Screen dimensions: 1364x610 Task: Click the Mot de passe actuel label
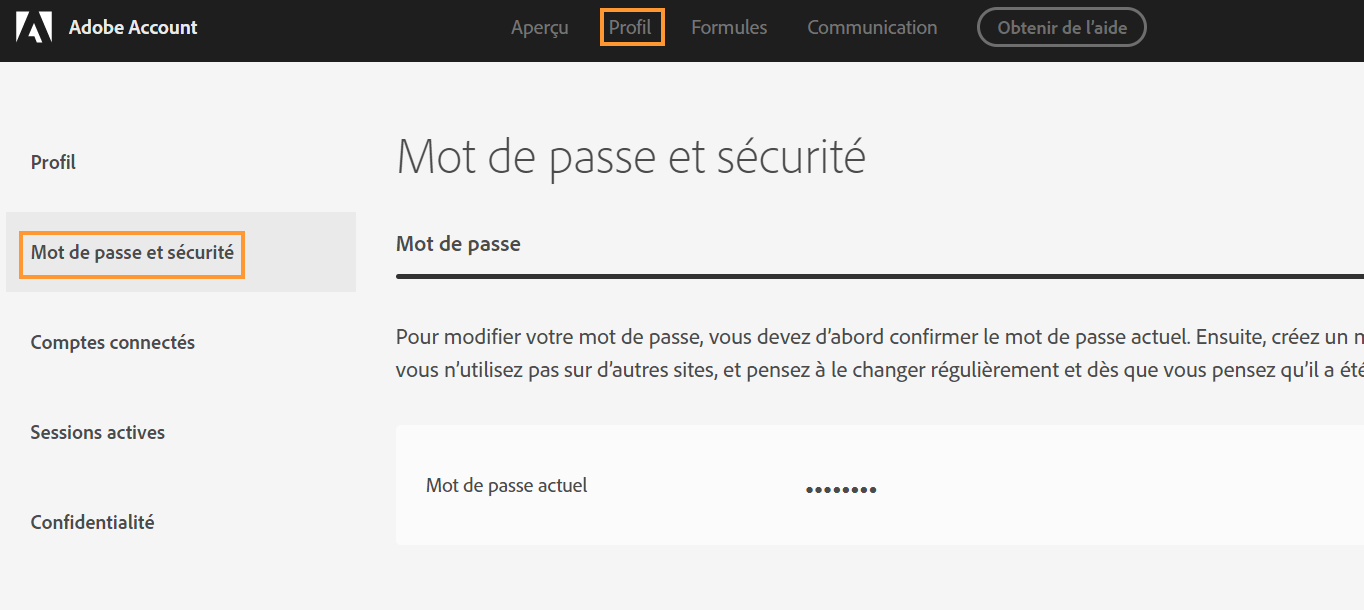[x=507, y=486]
